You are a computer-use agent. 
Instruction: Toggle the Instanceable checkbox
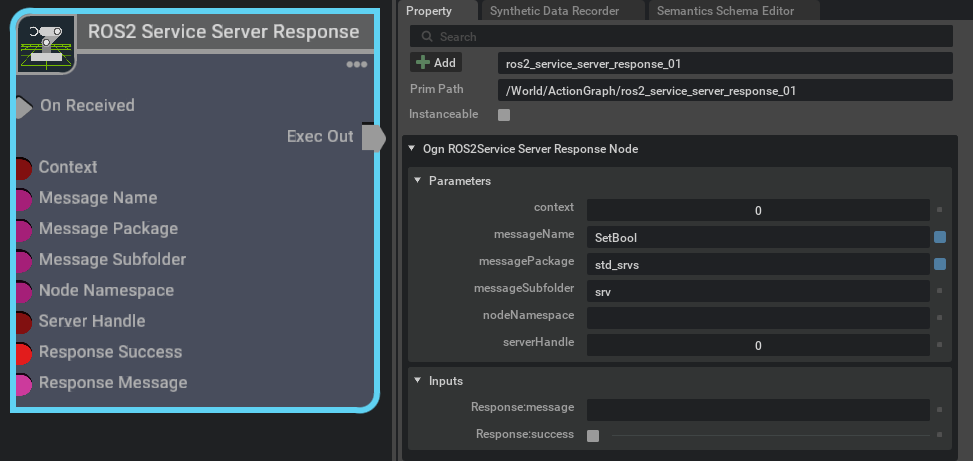(x=504, y=115)
